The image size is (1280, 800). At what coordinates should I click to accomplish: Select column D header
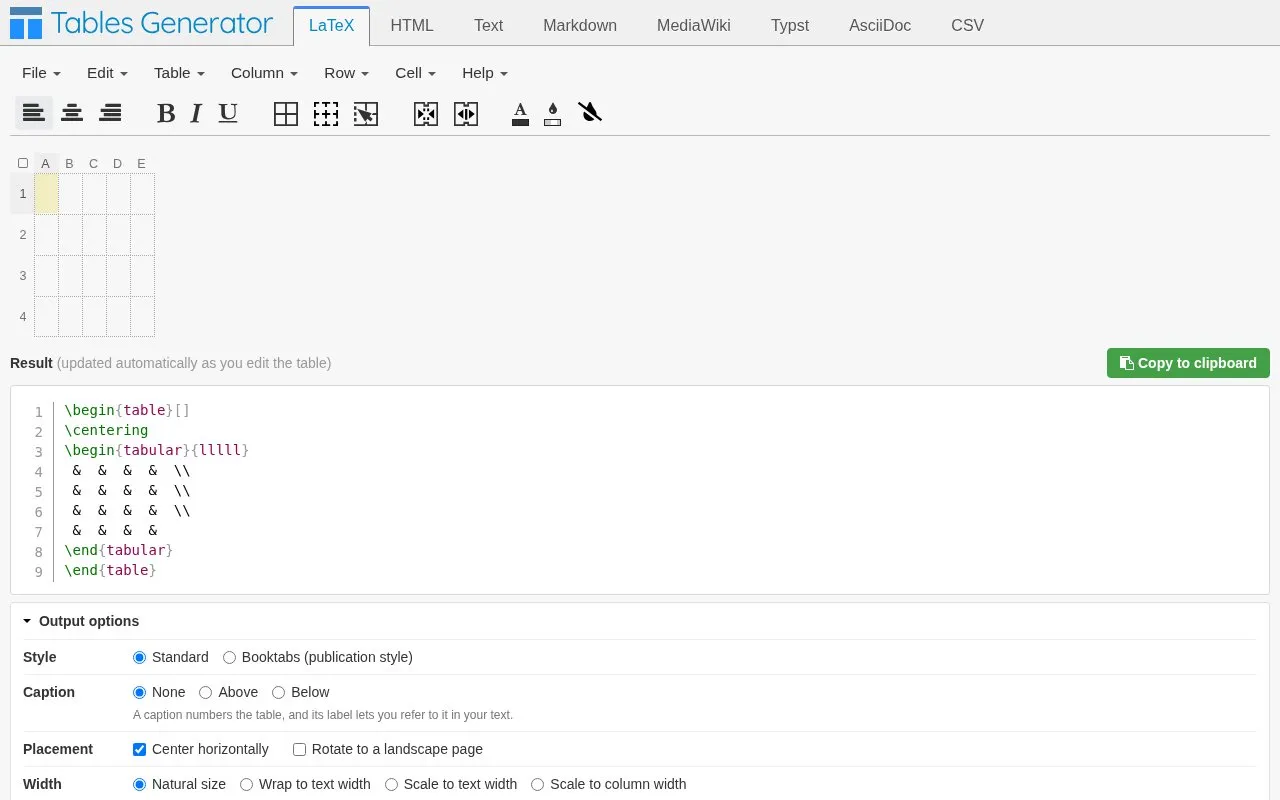[118, 163]
